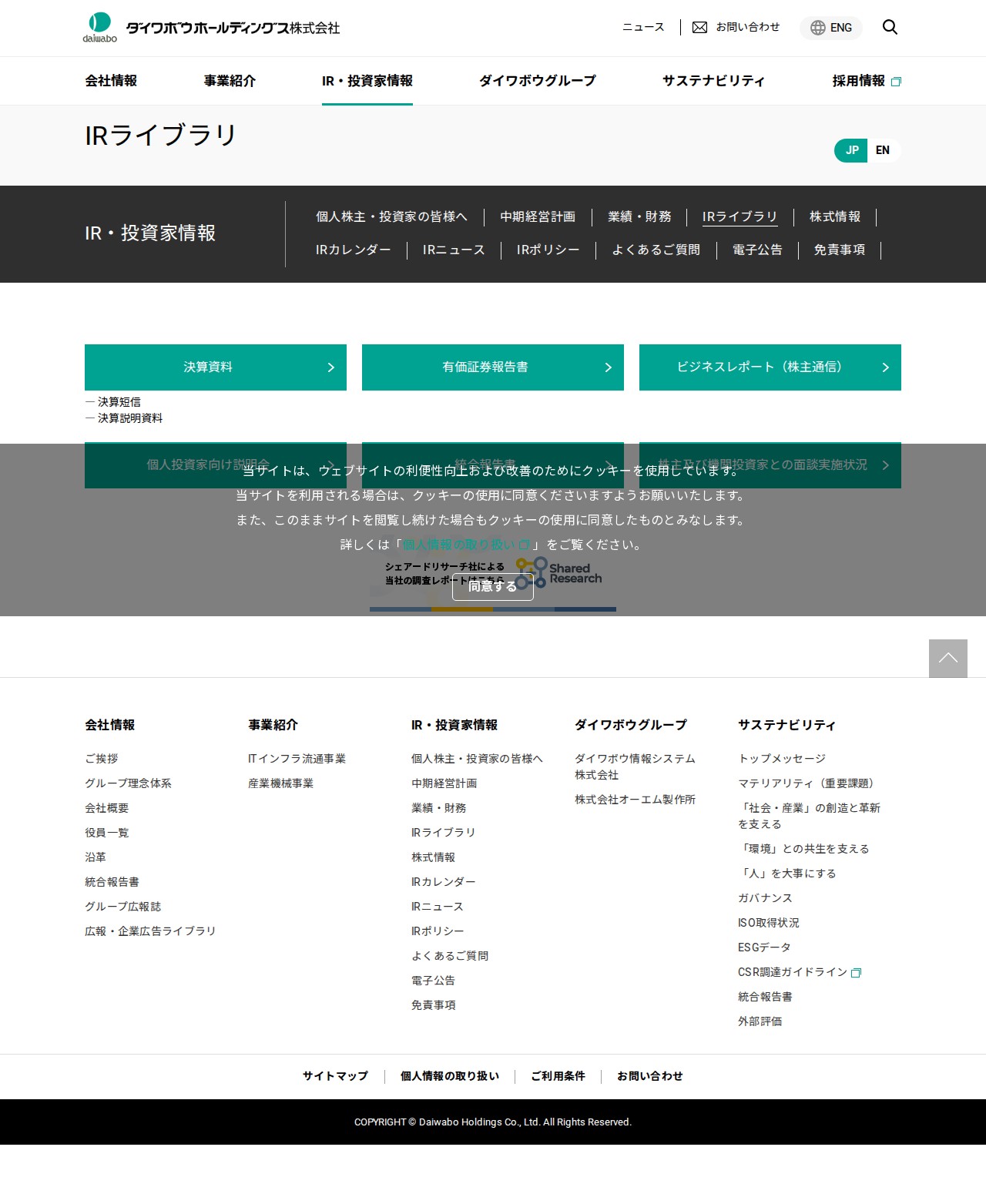The width and height of the screenshot is (986, 1204).
Task: Click footer link グループ広報誌
Action: [x=123, y=907]
